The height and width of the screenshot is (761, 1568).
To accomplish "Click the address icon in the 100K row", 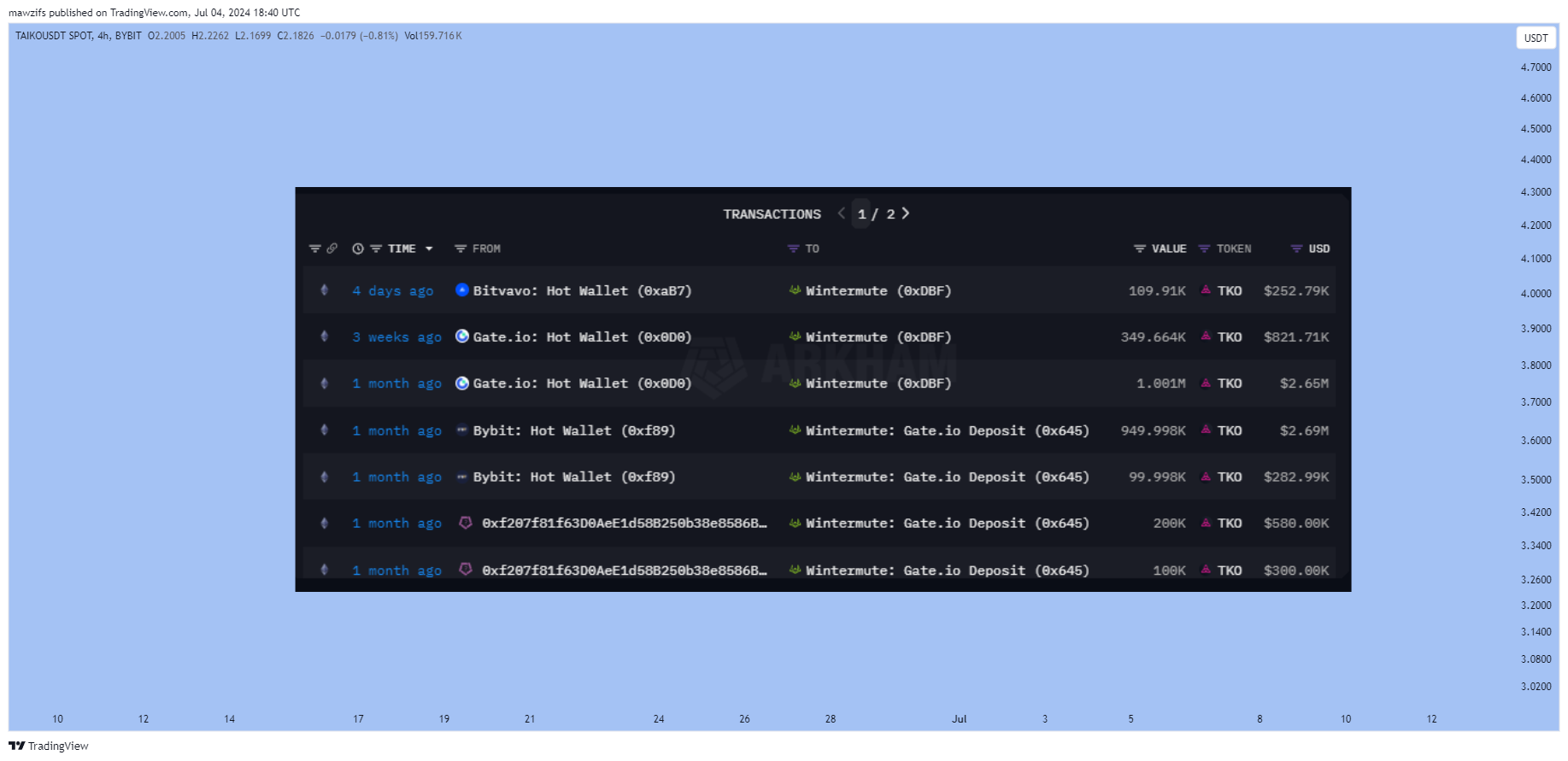I will 466,569.
